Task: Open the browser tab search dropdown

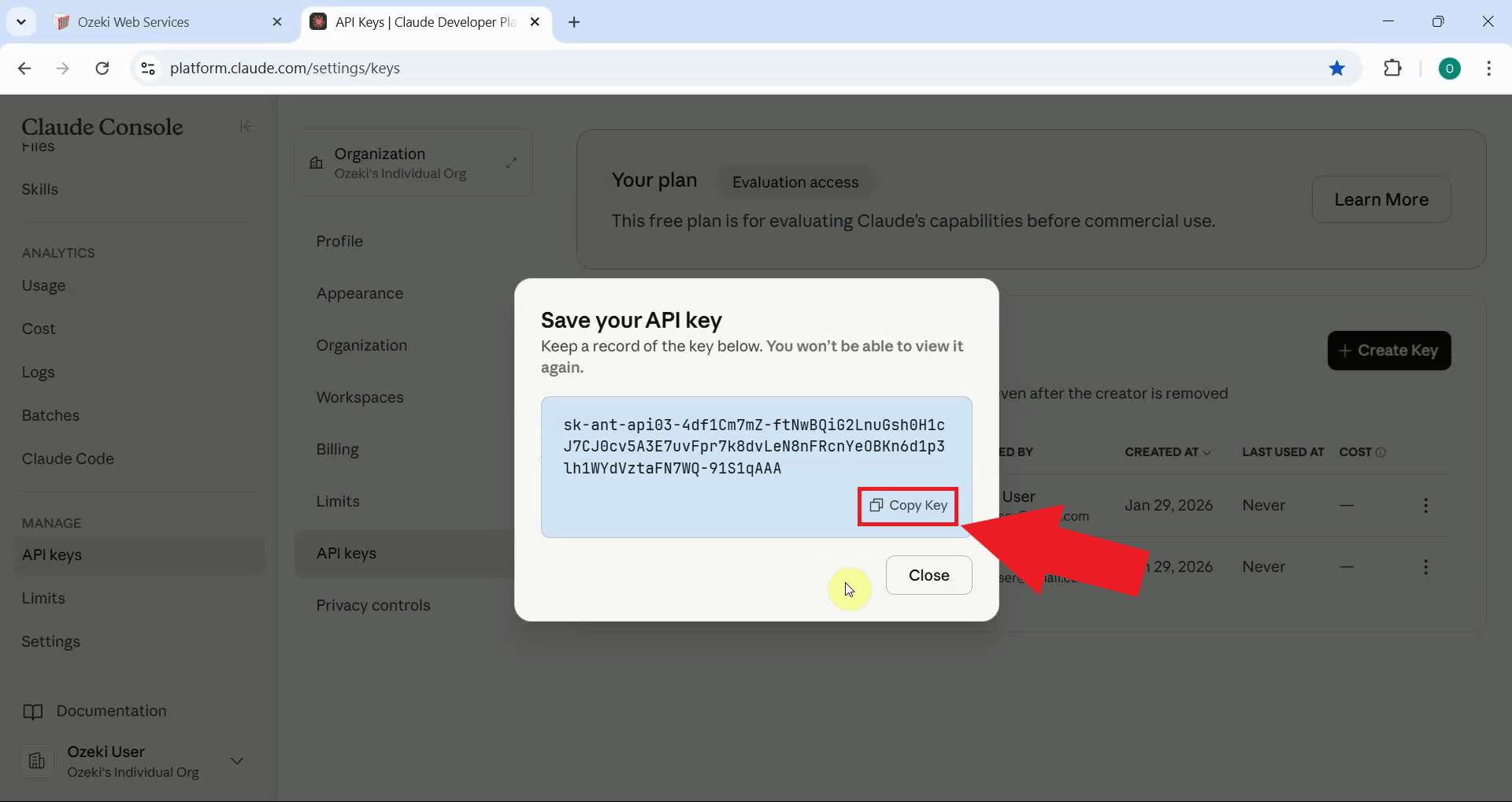Action: coord(21,21)
